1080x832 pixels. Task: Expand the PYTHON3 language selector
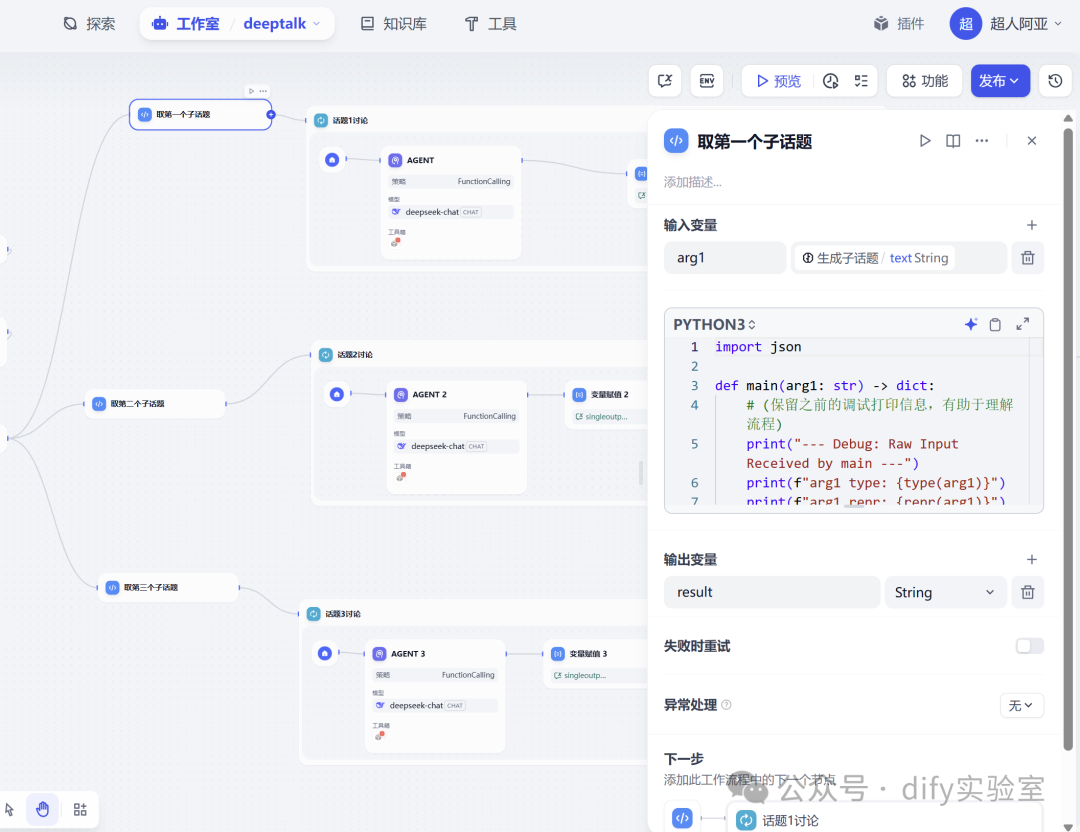(714, 324)
